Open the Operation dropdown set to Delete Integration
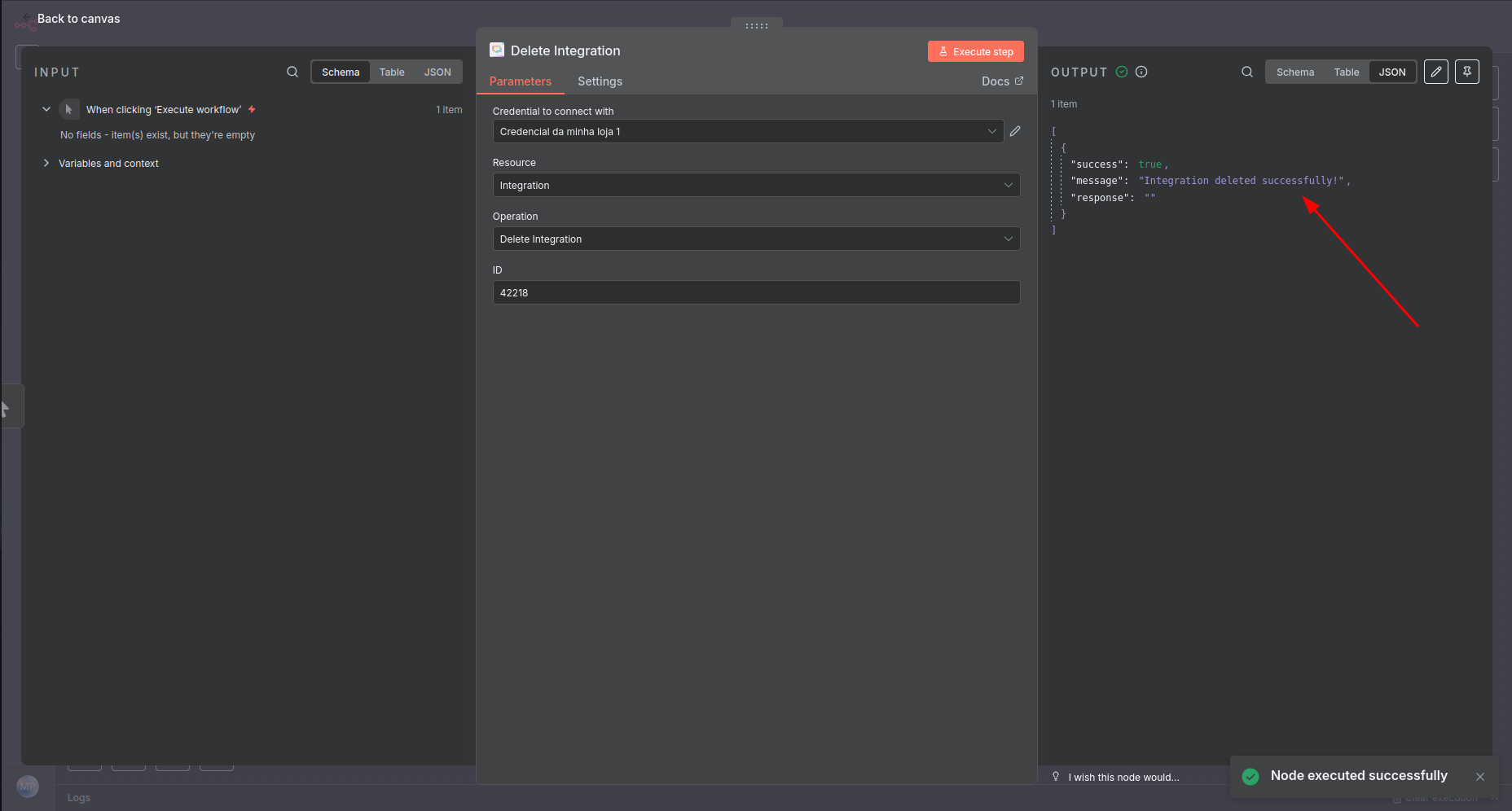This screenshot has height=811, width=1512. coord(756,239)
